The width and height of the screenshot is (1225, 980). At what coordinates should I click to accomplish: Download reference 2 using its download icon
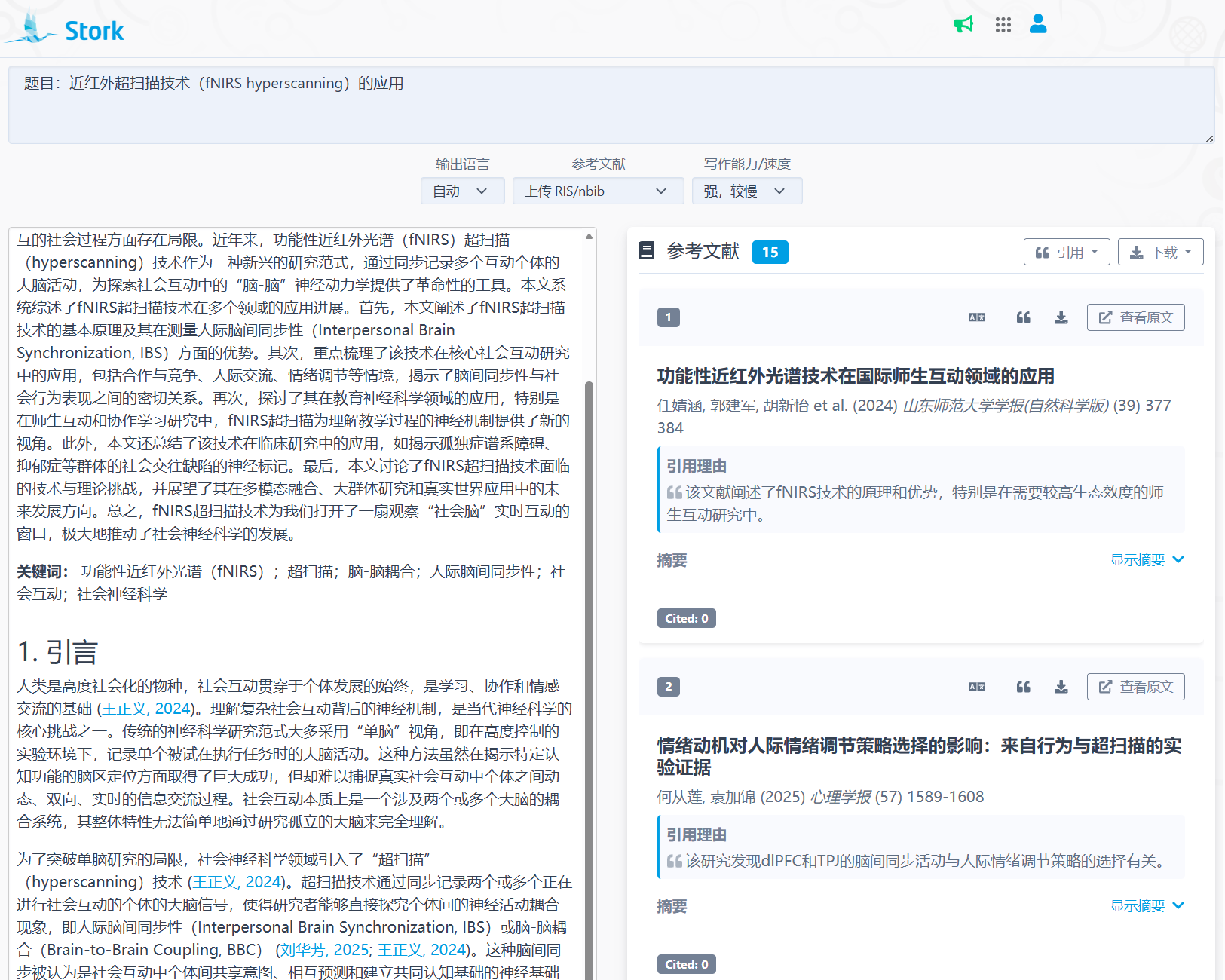[x=1061, y=687]
